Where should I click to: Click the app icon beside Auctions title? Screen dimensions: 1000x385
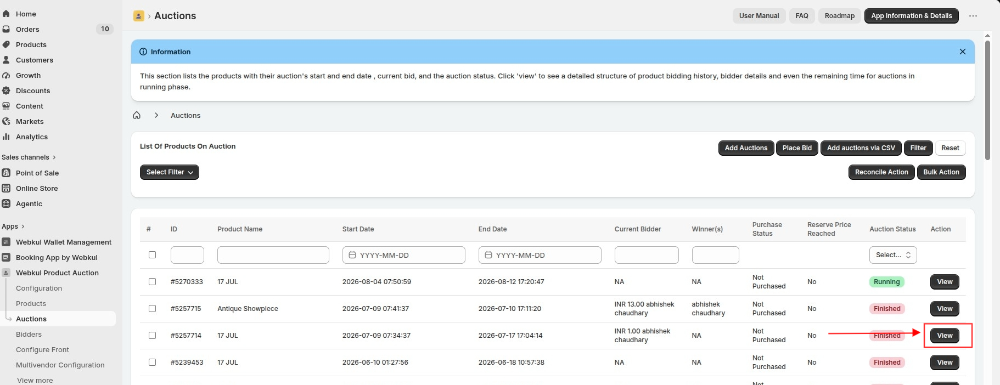(x=138, y=16)
